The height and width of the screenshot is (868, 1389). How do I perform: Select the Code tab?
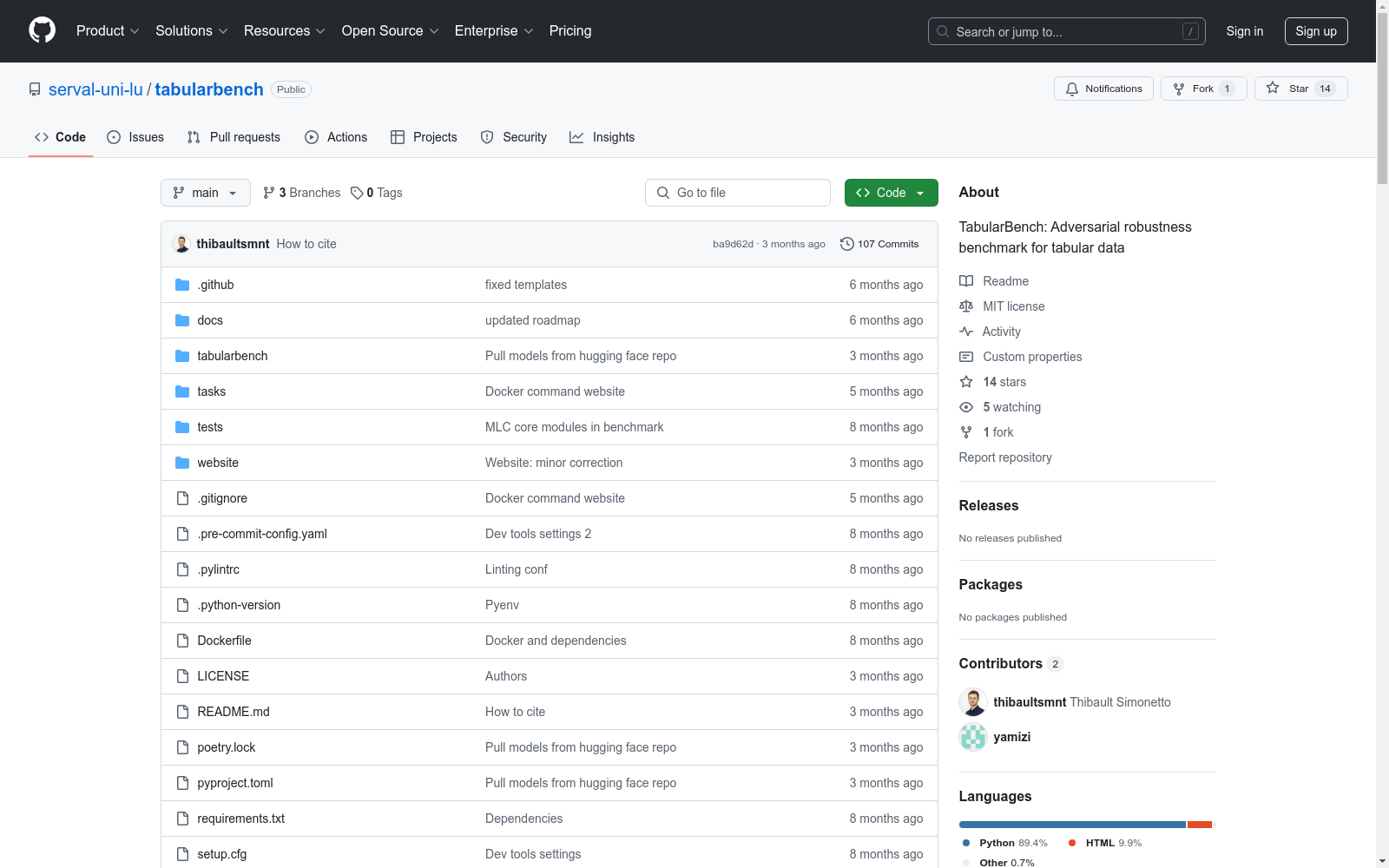pos(61,137)
